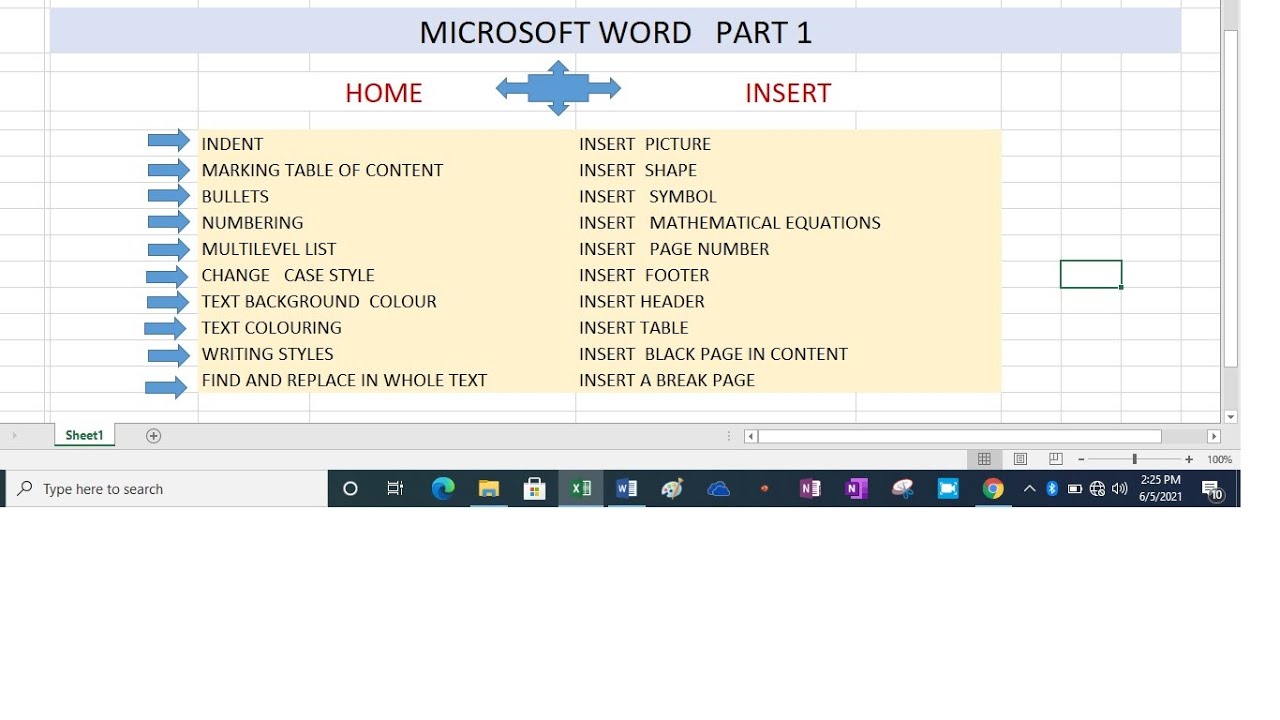Select the INSERT heading cell
1280x720 pixels.
pos(788,93)
